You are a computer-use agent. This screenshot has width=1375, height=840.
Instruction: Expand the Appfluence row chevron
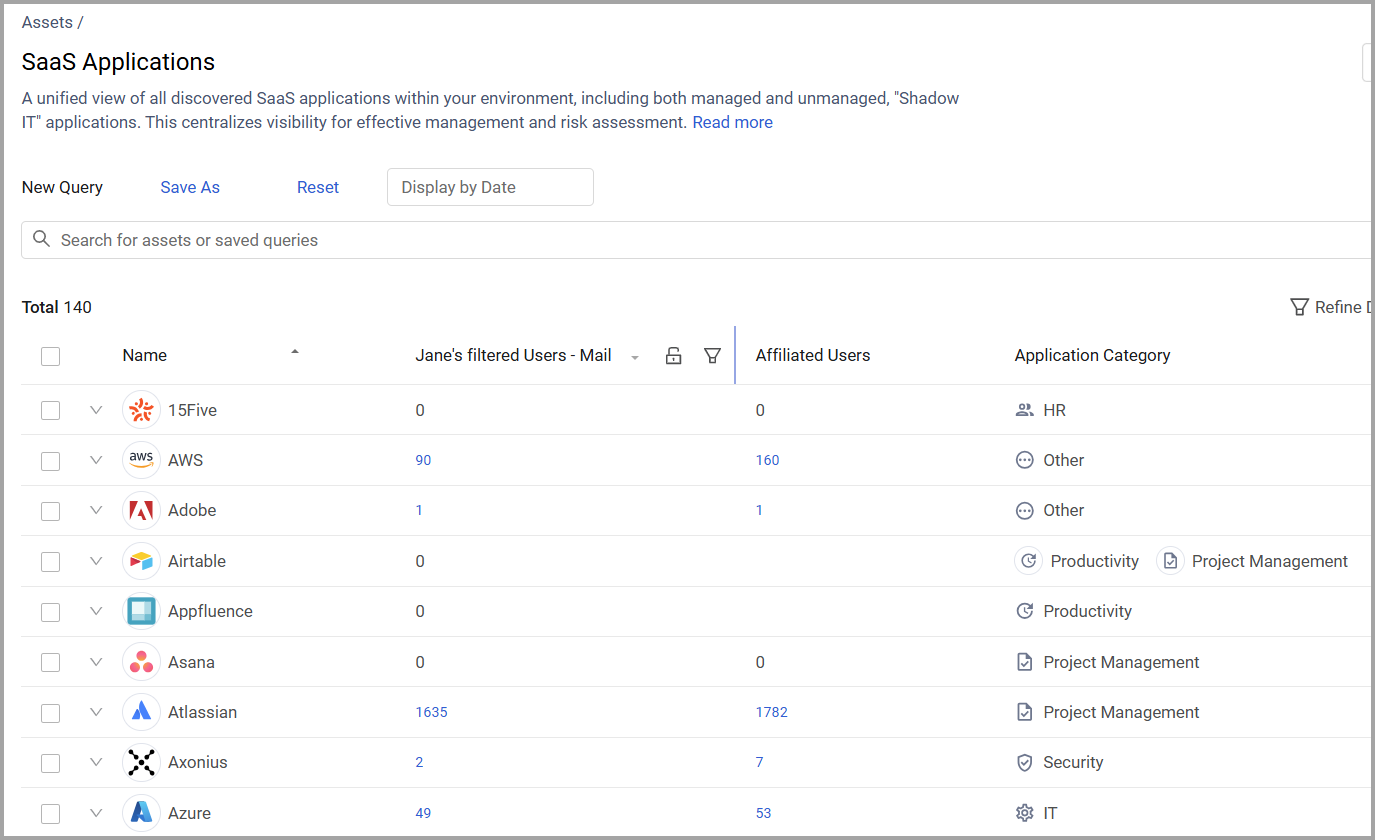click(96, 611)
